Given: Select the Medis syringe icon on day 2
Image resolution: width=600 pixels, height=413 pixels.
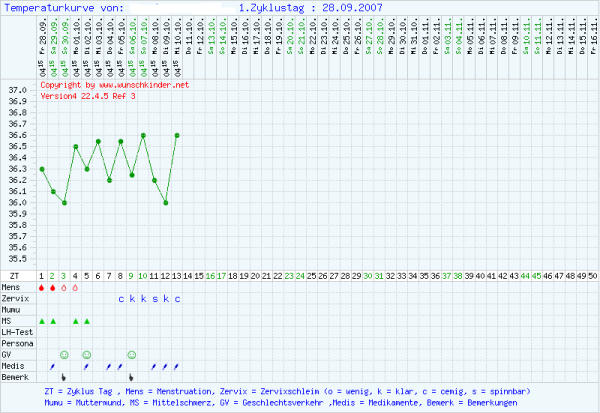Looking at the screenshot, I should click(53, 366).
